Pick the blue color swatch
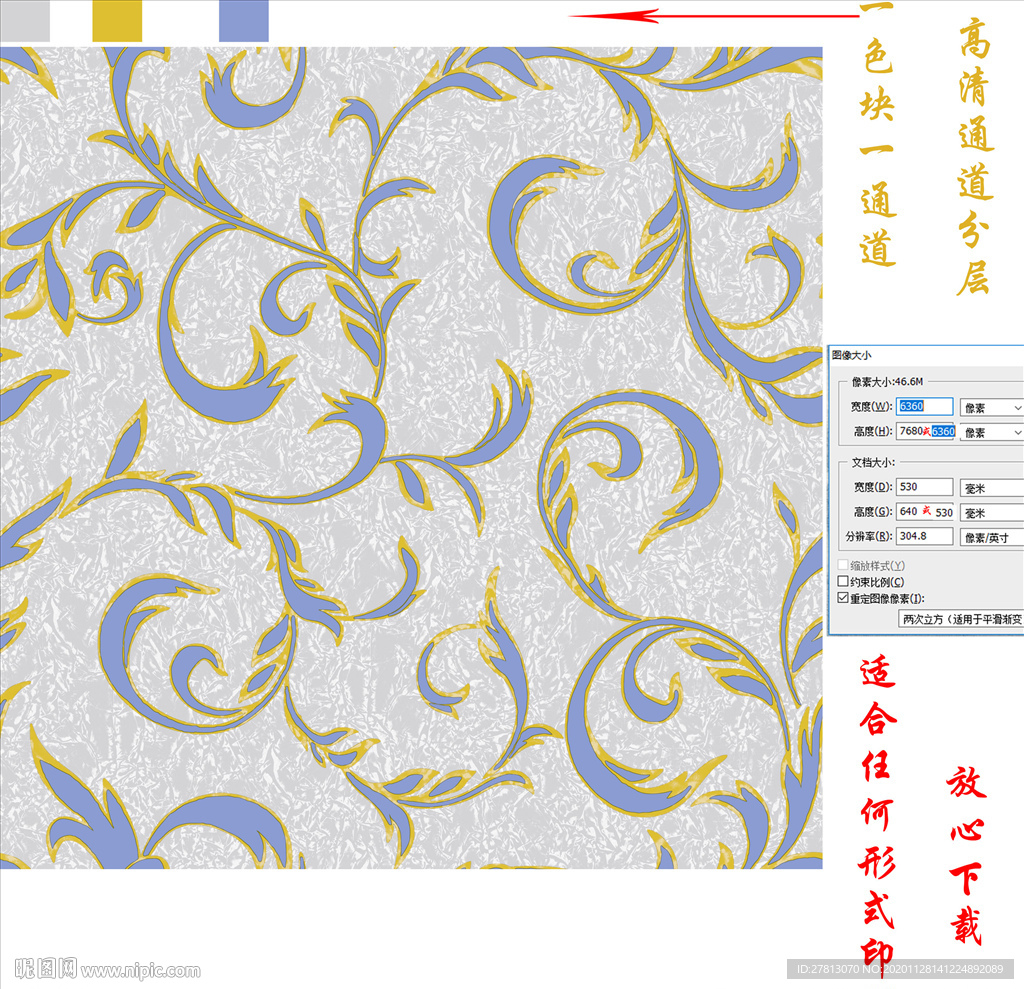Screen dimensions: 1024x989 [x=244, y=21]
